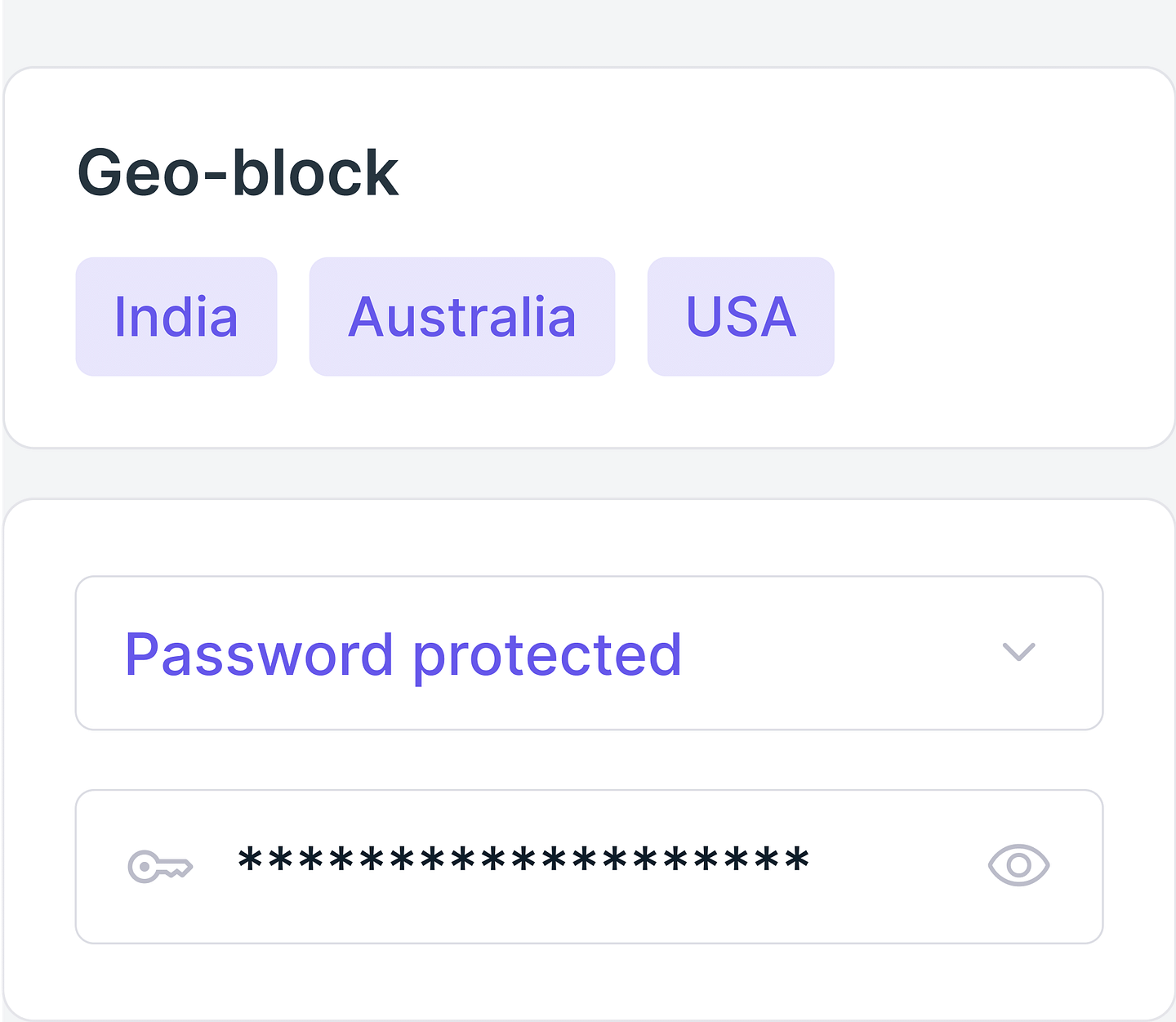Click the asterisks in the password box
Image resolution: width=1176 pixels, height=1022 pixels.
pyautogui.click(x=523, y=860)
